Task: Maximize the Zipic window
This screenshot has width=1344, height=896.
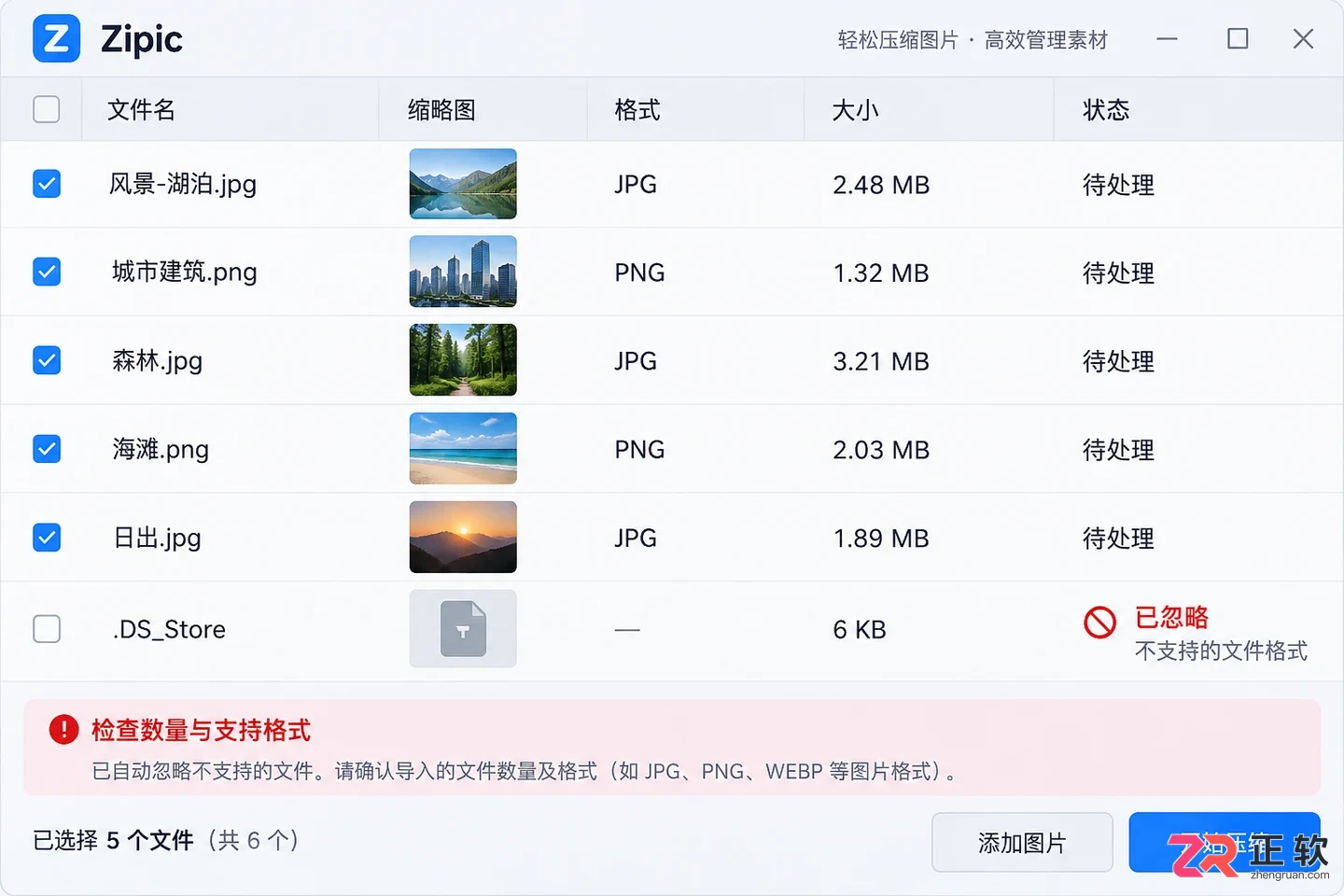Action: click(1238, 38)
